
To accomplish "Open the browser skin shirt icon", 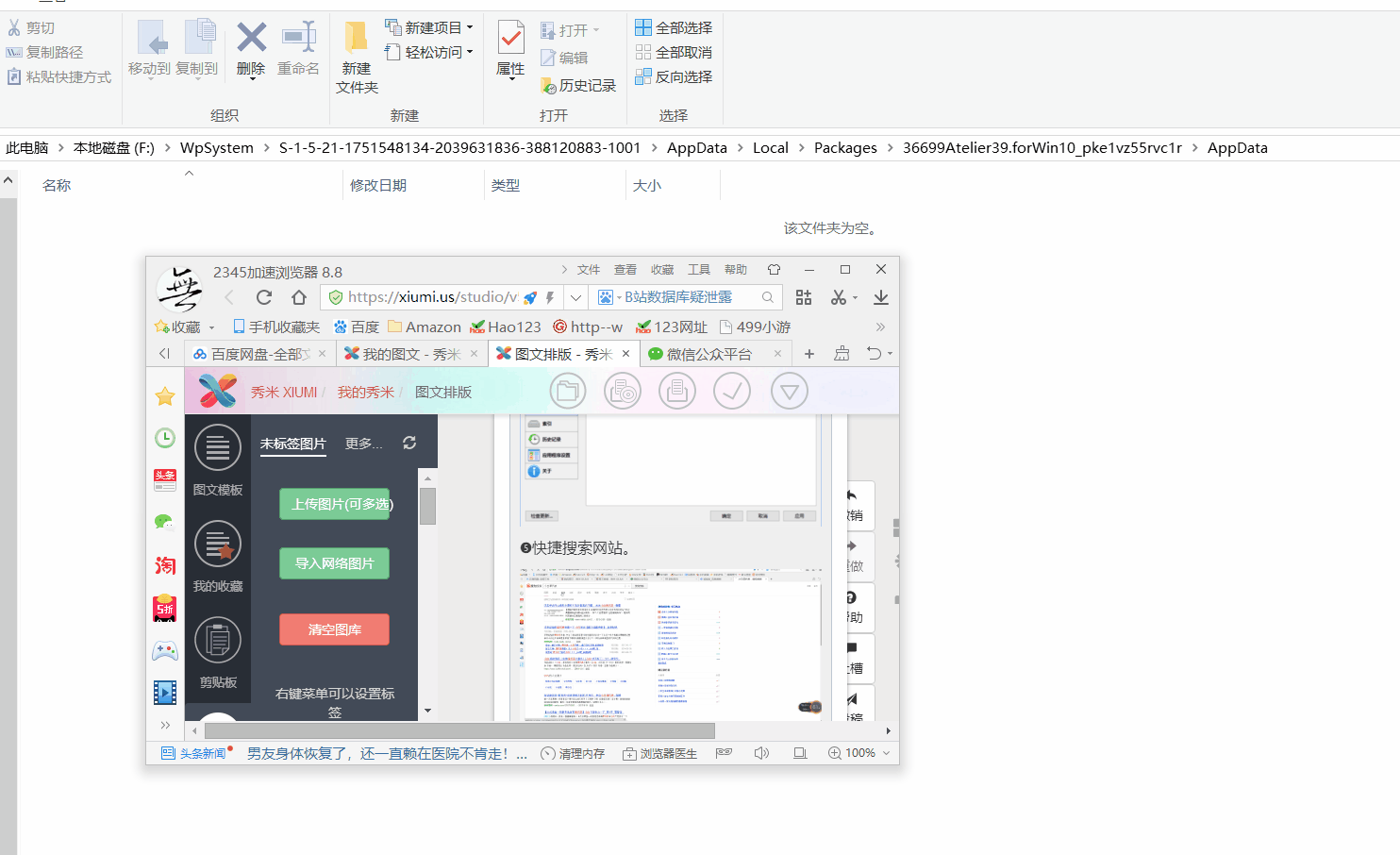I will [x=774, y=270].
